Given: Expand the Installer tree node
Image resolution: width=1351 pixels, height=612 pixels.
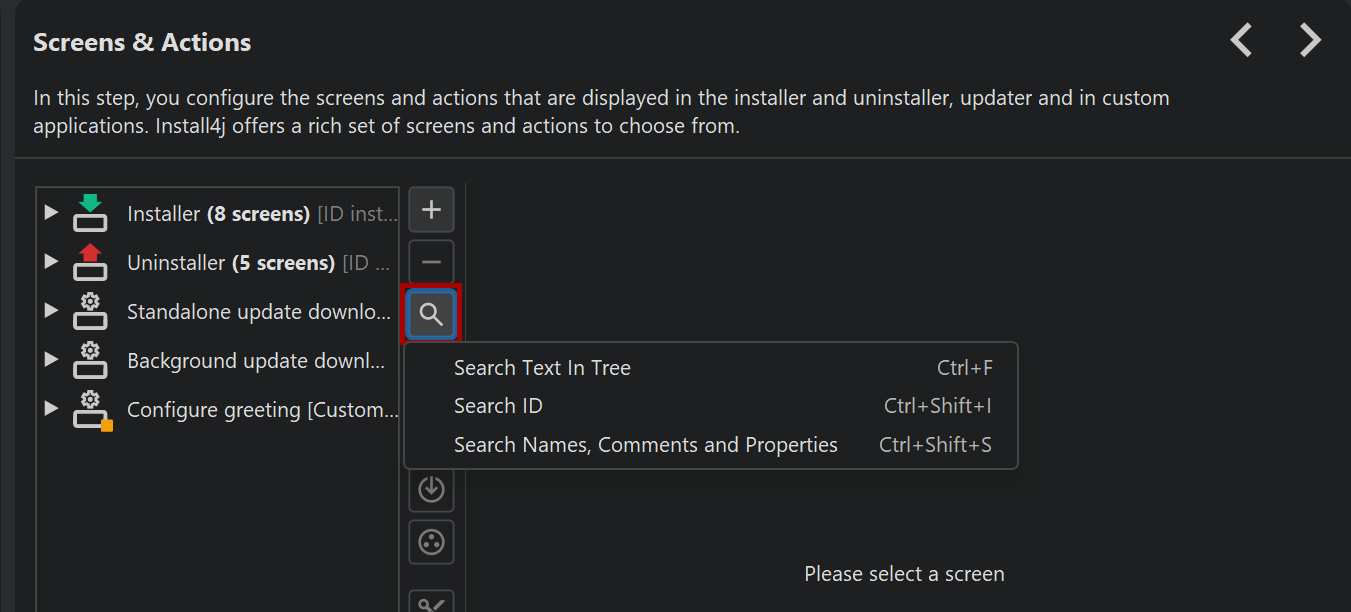Looking at the screenshot, I should 51,213.
